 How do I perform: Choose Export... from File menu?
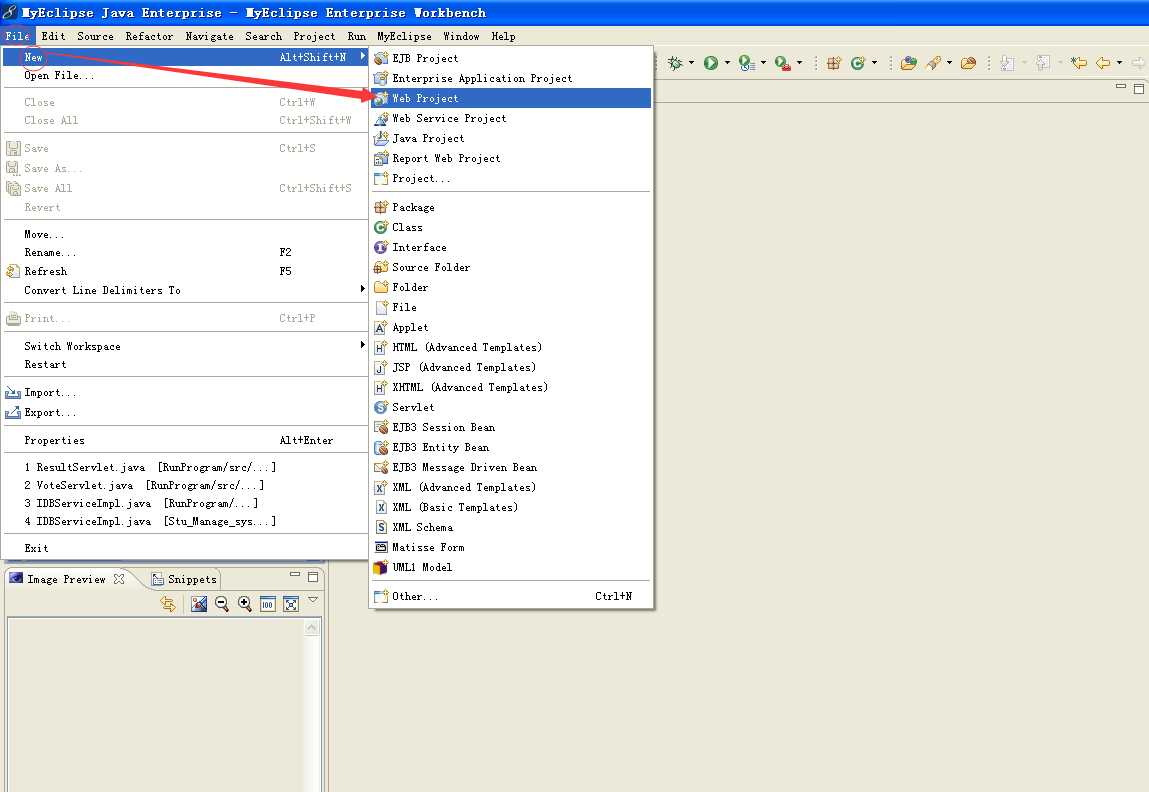click(x=185, y=412)
